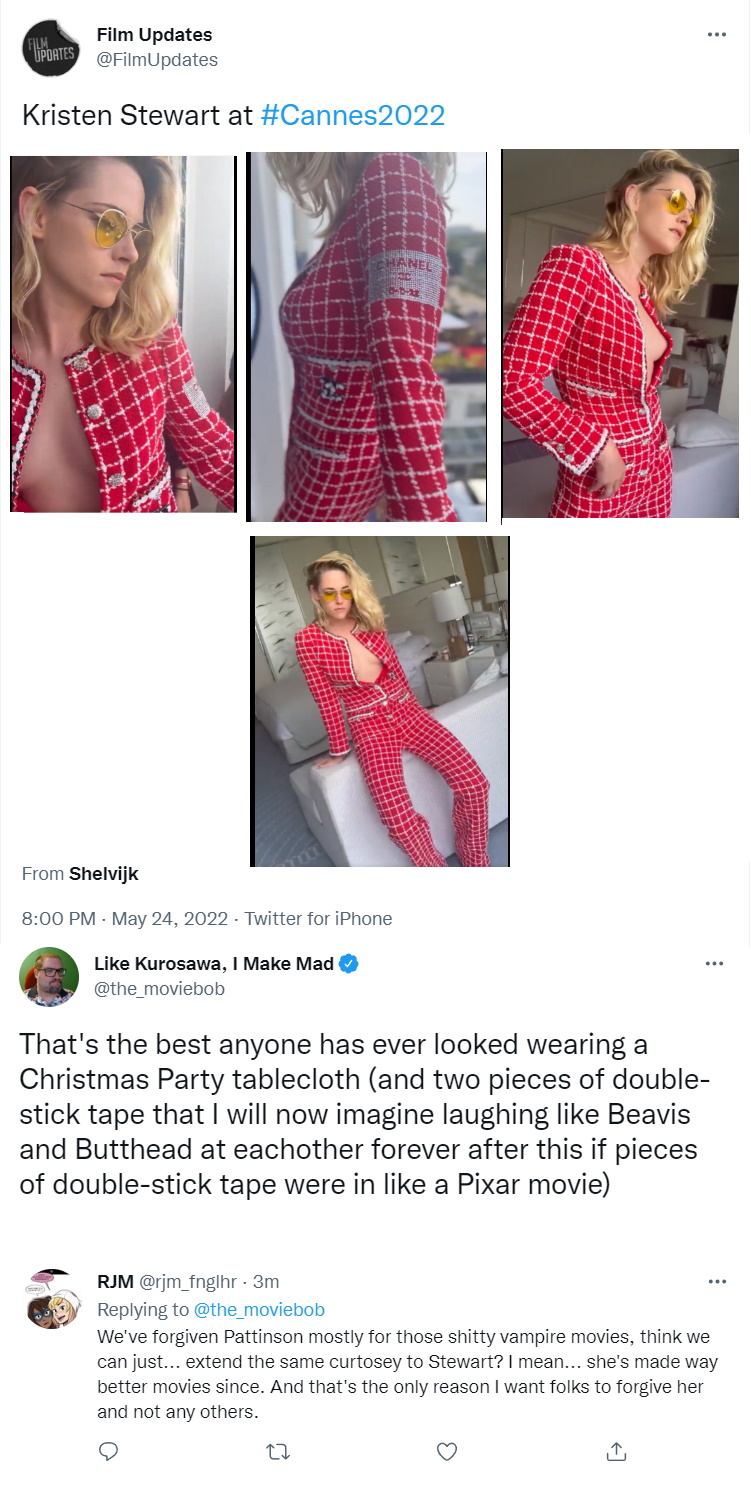Open the_moviebob profile avatar
Screen dimensions: 751x1489
click(49, 976)
